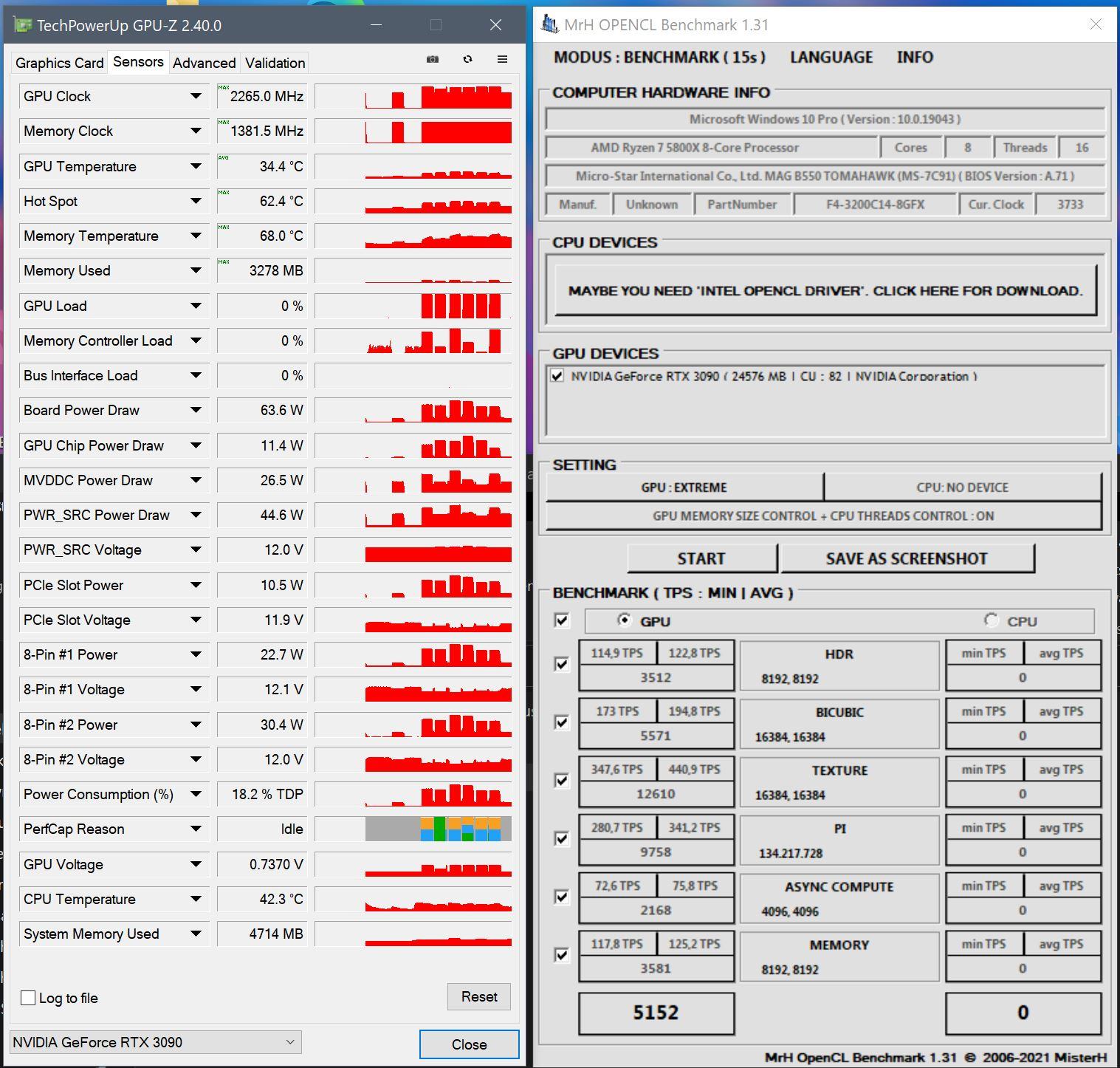Click the Intel OpenCL driver download button
Image resolution: width=1120 pixels, height=1068 pixels.
click(x=825, y=290)
